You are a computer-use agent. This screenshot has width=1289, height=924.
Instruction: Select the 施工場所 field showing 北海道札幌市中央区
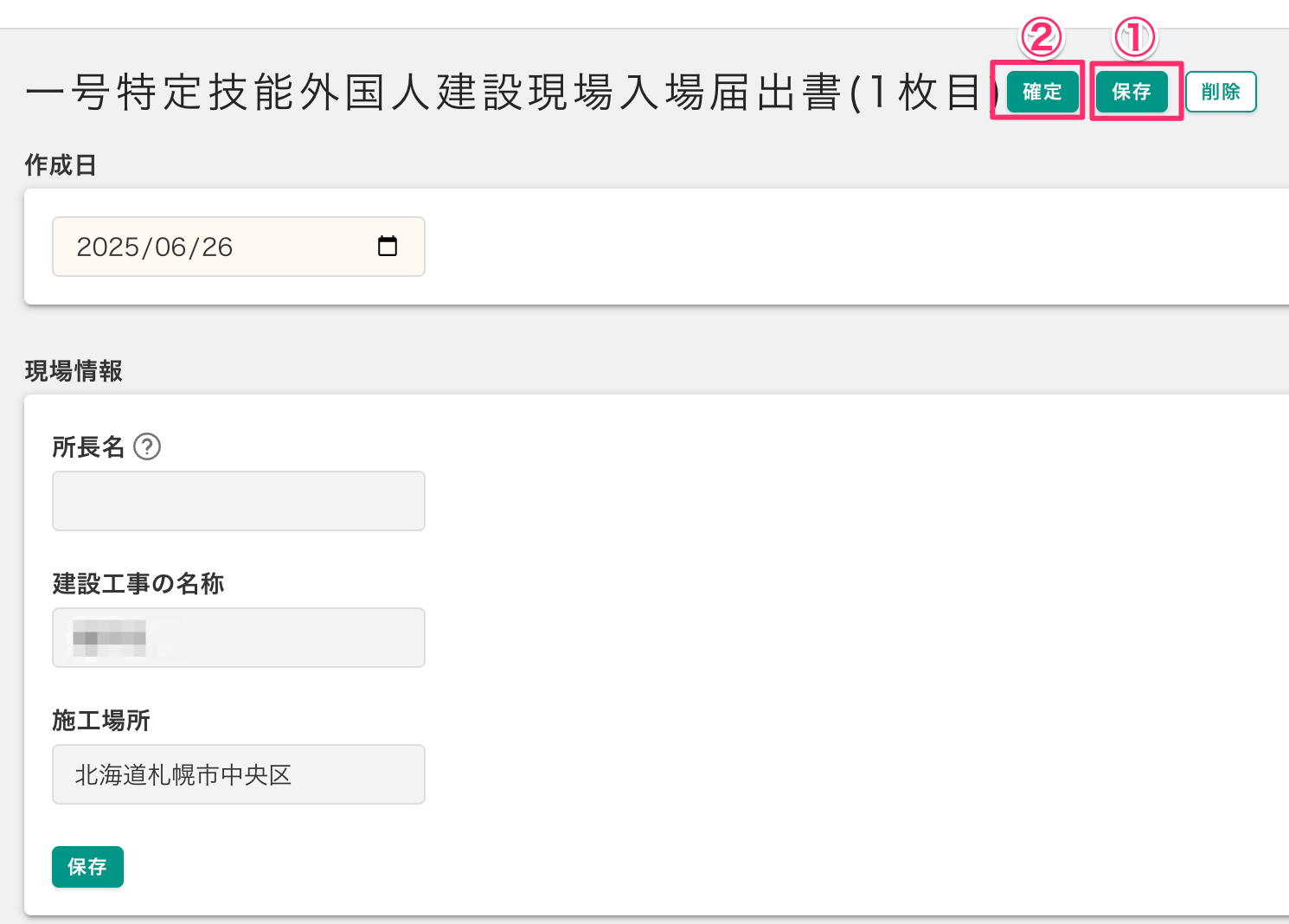pyautogui.click(x=239, y=774)
